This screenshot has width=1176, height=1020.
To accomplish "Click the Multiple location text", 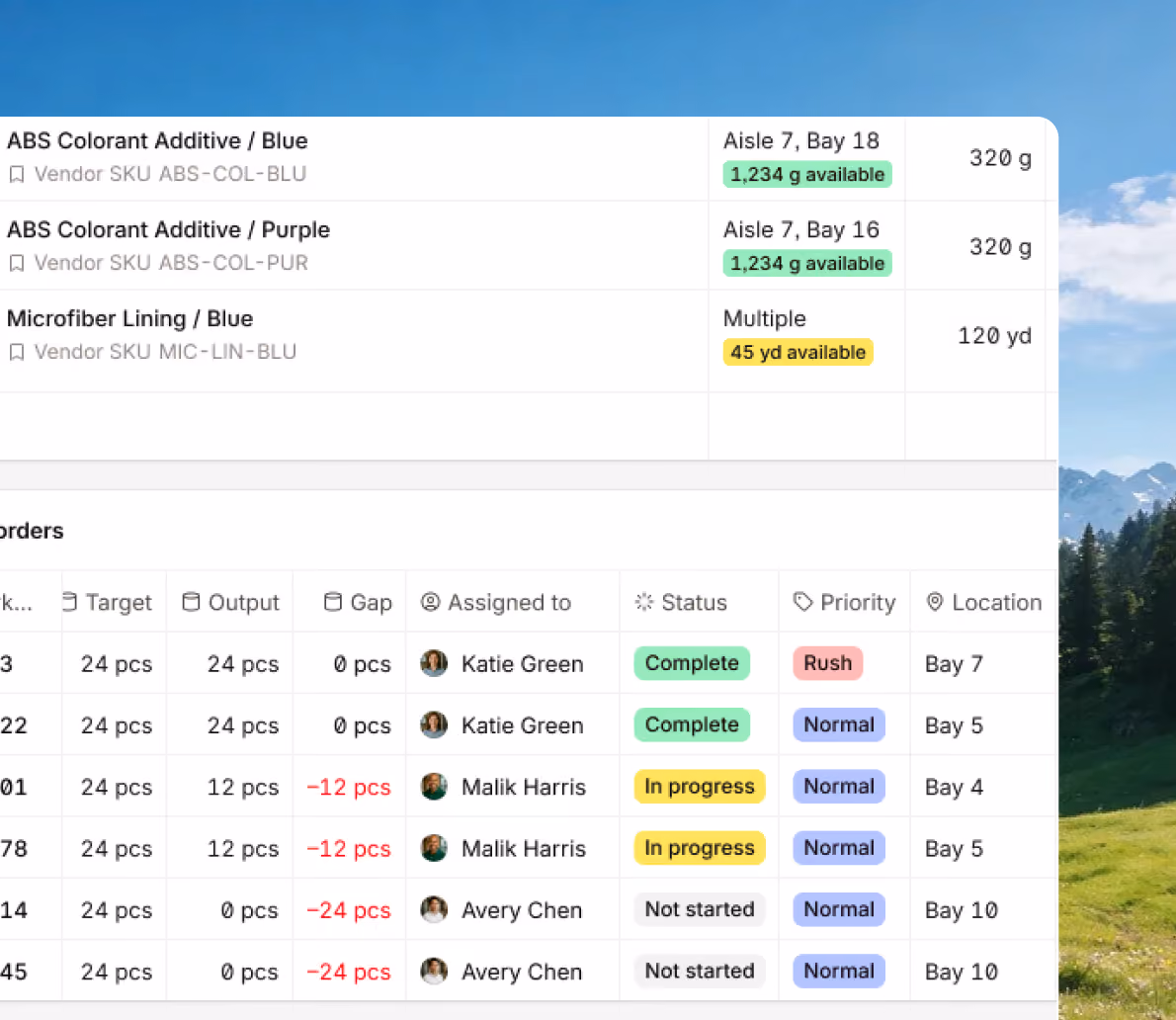I will [x=764, y=318].
